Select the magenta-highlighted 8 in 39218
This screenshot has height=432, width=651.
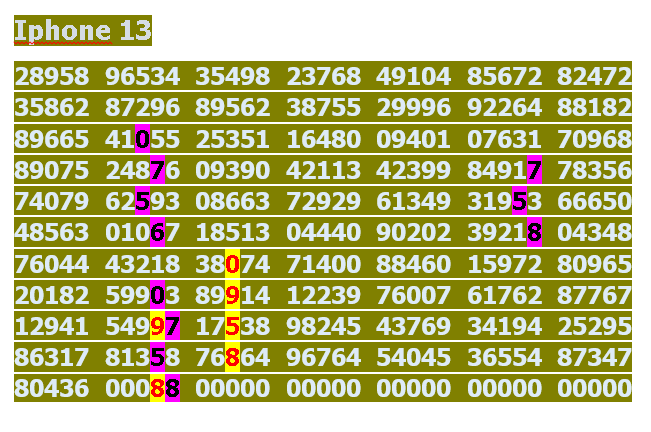pos(534,233)
